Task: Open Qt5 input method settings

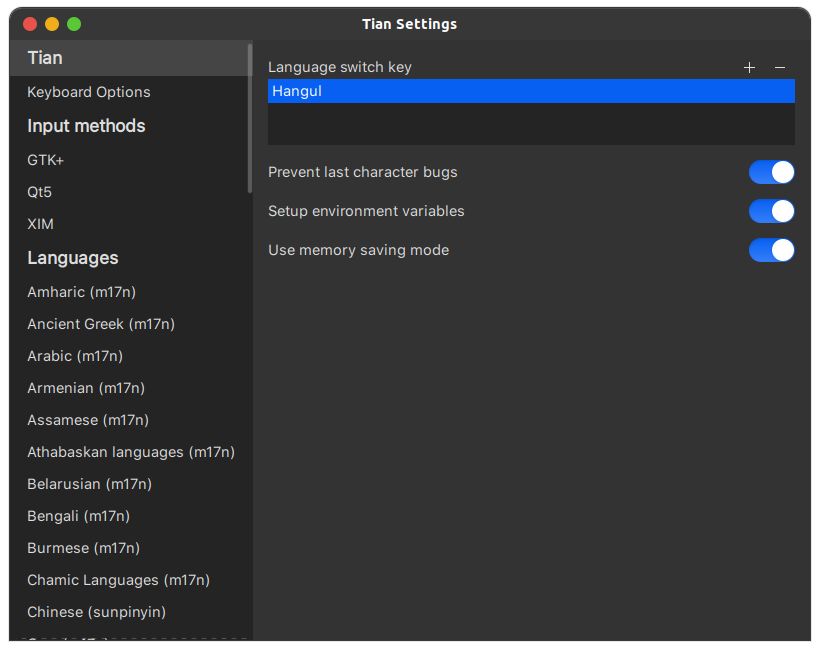Action: point(40,192)
